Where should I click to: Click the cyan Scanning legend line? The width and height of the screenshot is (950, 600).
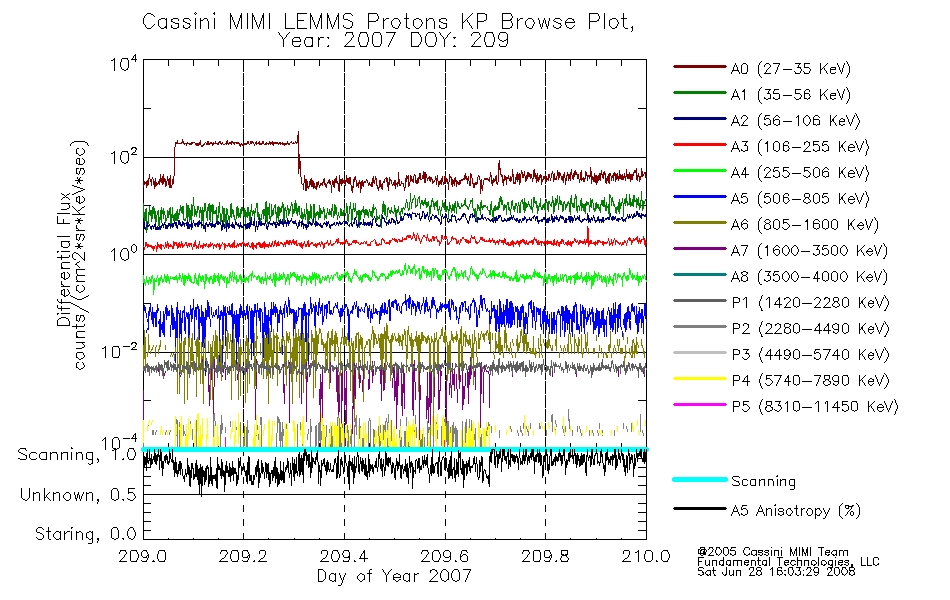point(700,479)
